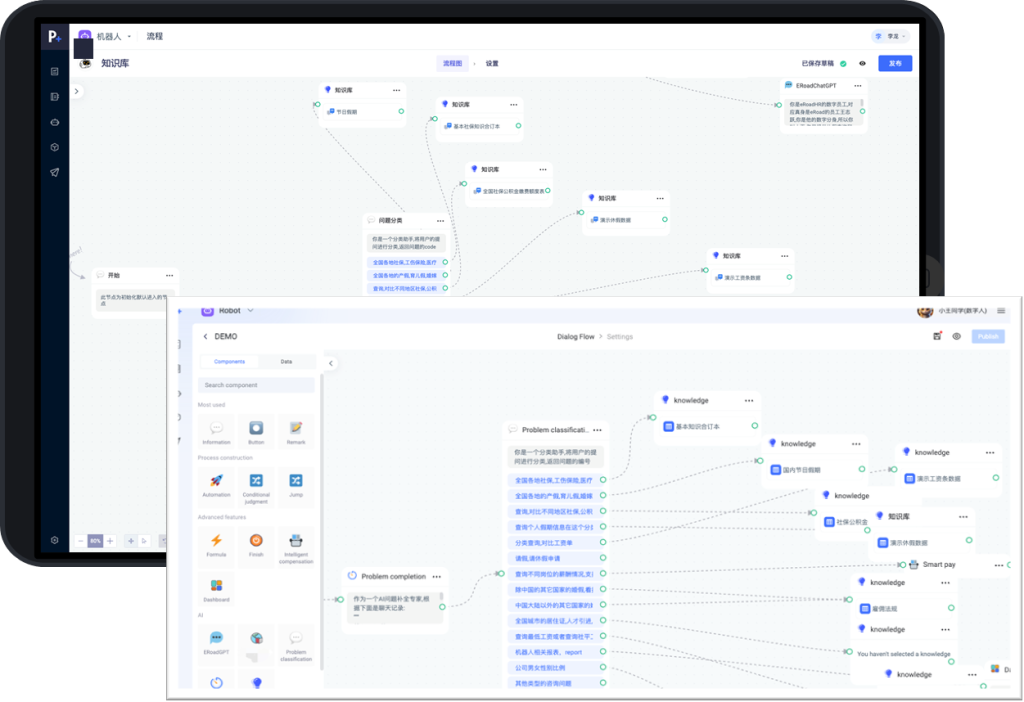Select the 流程图 tab
The width and height of the screenshot is (1024, 702).
tap(453, 63)
